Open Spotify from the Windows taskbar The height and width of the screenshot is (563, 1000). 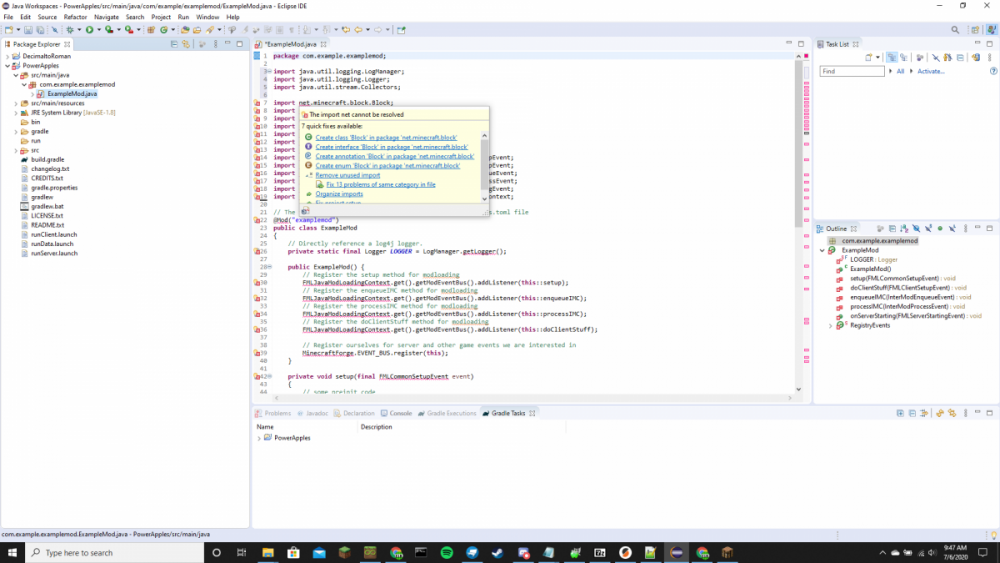(446, 552)
